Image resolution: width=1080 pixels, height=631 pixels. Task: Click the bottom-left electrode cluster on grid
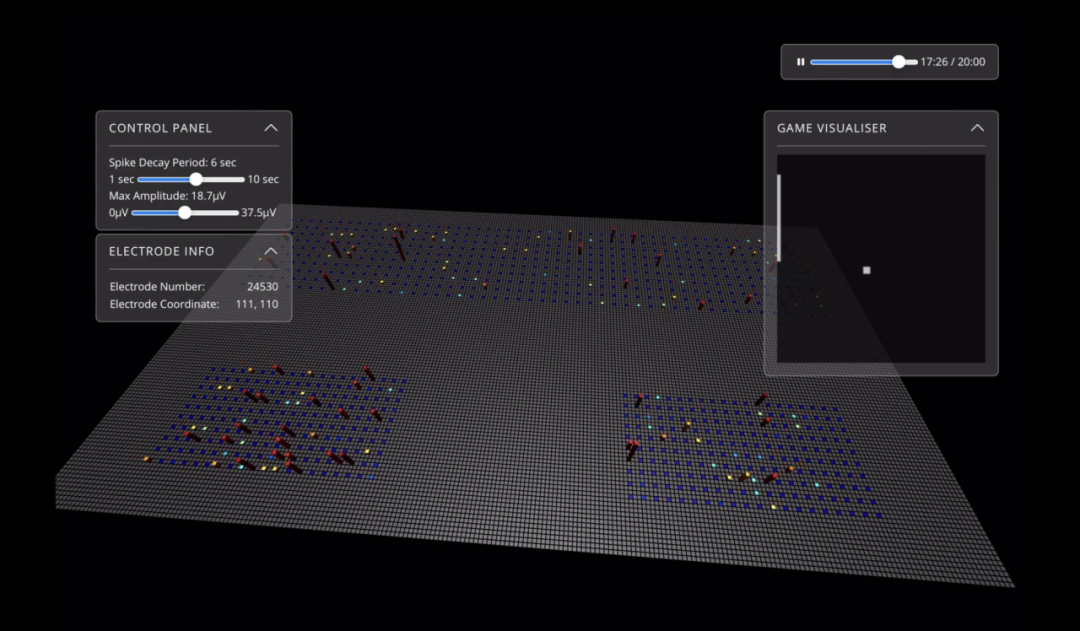click(276, 422)
